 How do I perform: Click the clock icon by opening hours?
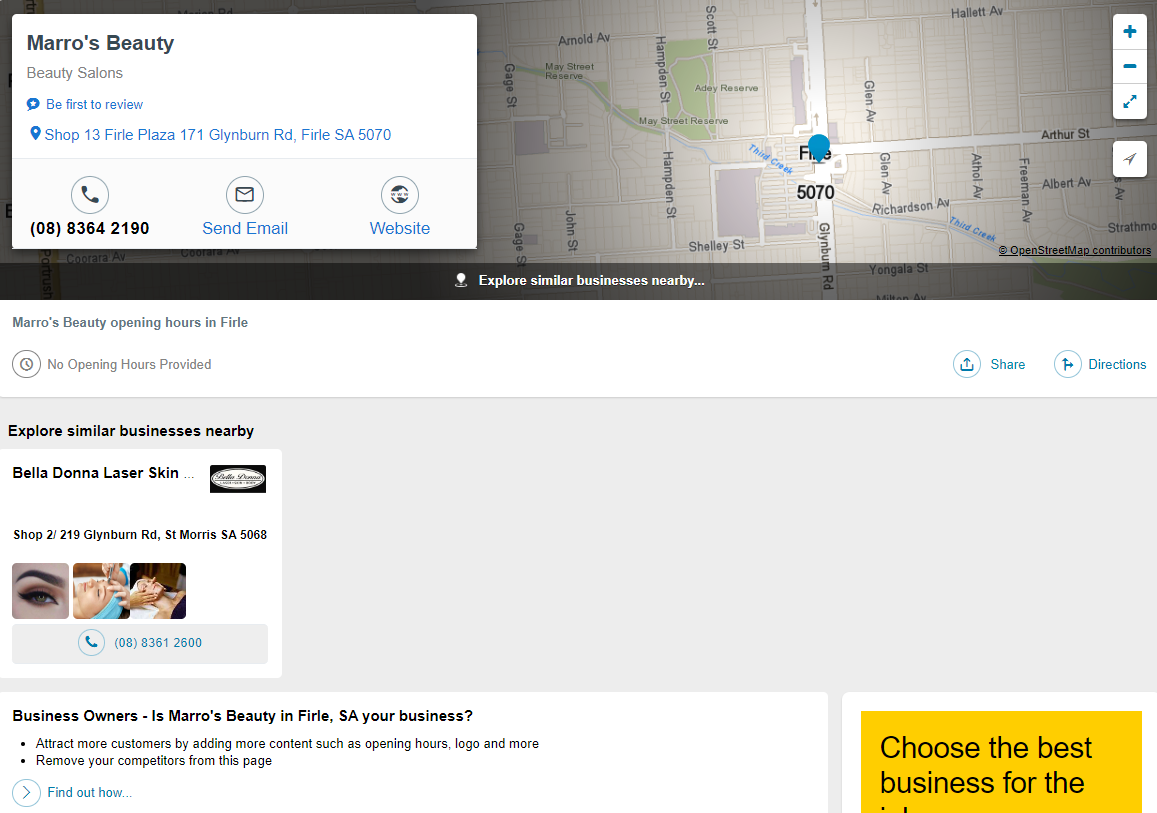point(27,364)
